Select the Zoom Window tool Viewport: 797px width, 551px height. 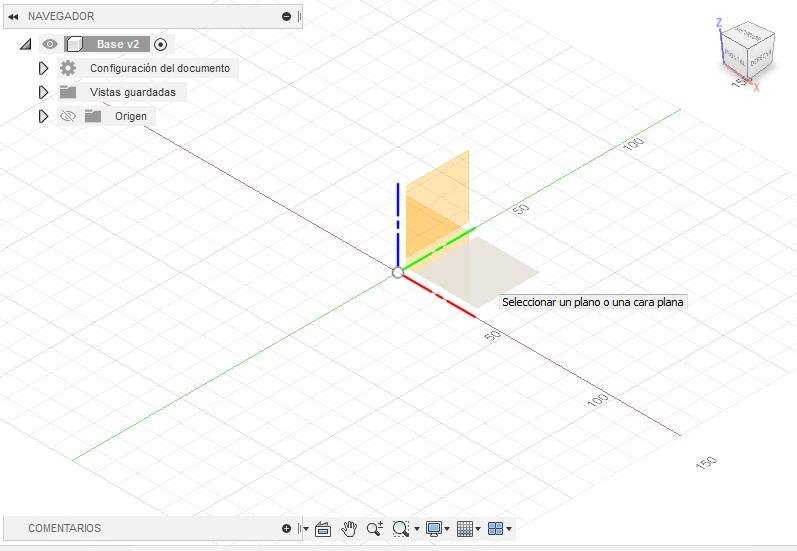point(401,529)
